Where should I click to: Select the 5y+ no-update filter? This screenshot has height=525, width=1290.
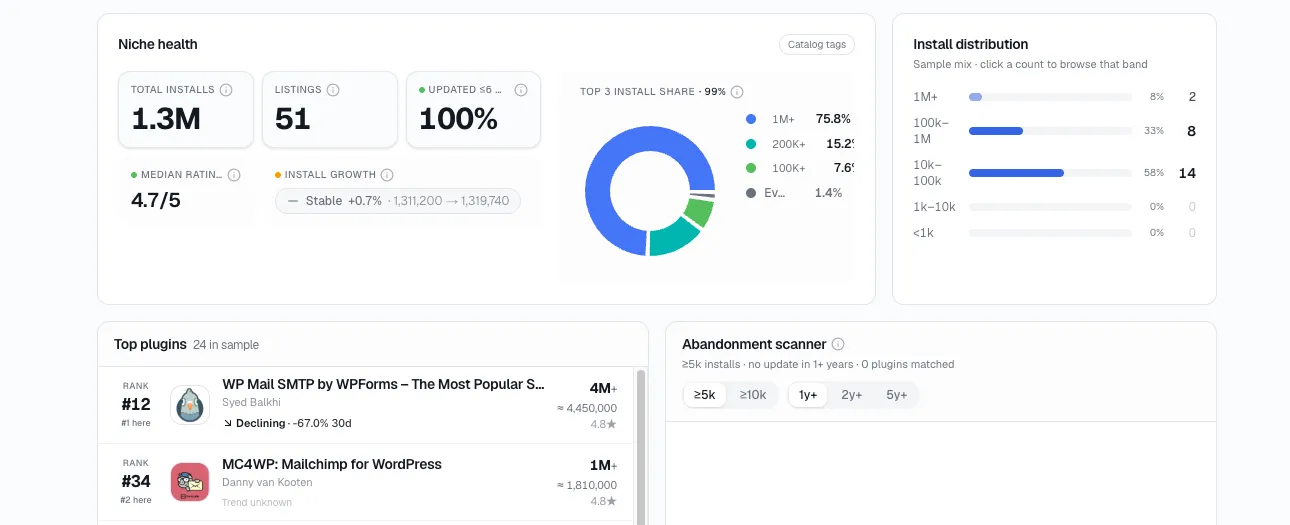897,395
